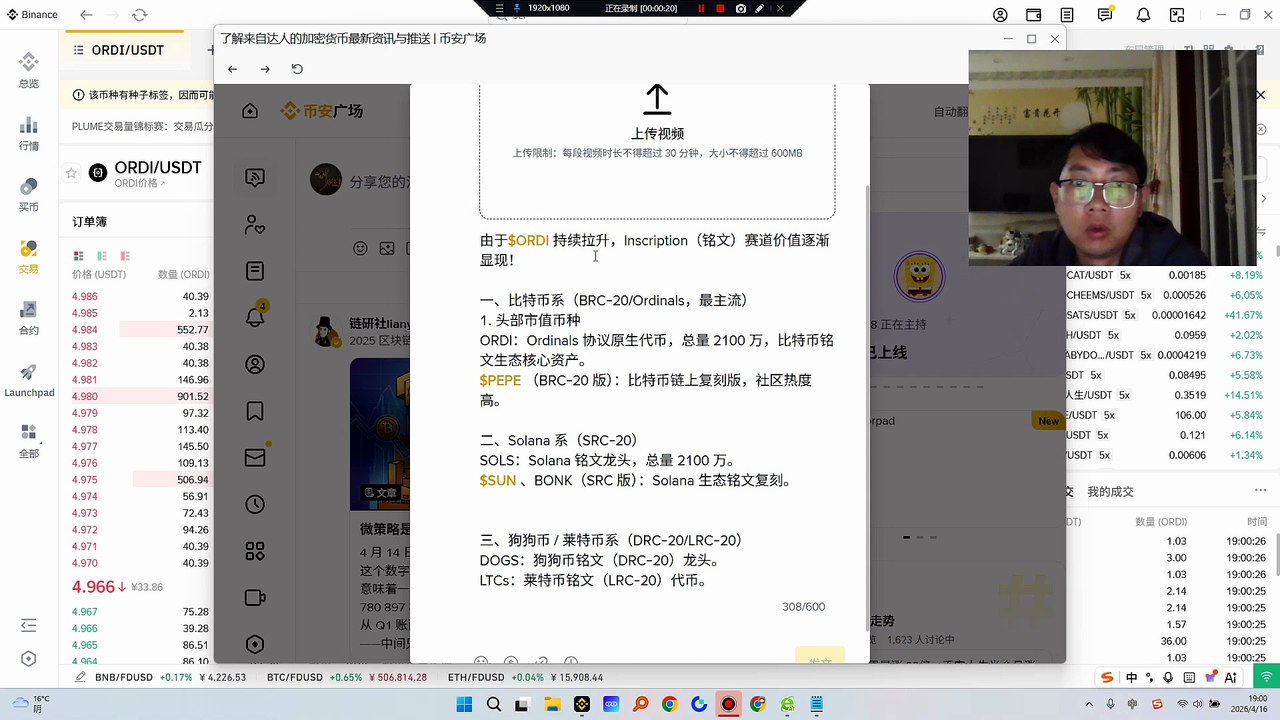Screen dimensions: 1280x720
Task: Select the sell-only order book view icon
Action: [125, 256]
